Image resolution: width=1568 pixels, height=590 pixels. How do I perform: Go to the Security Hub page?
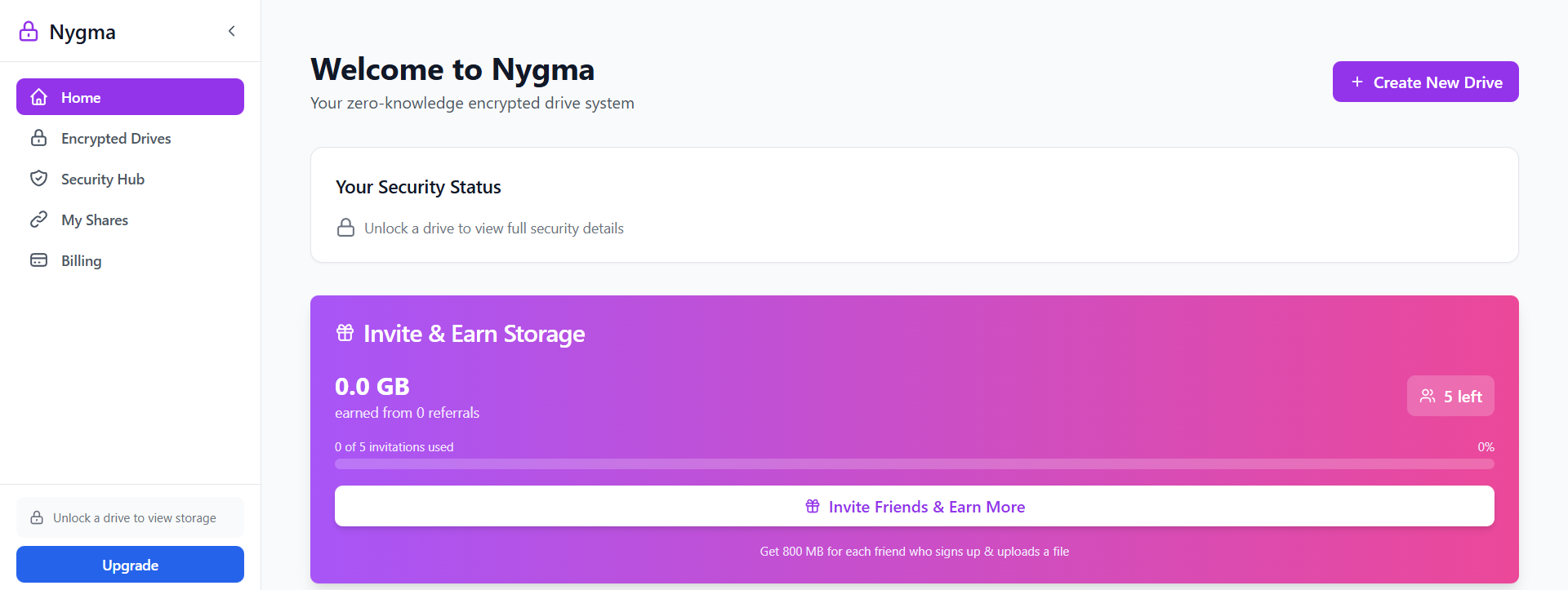coord(103,180)
